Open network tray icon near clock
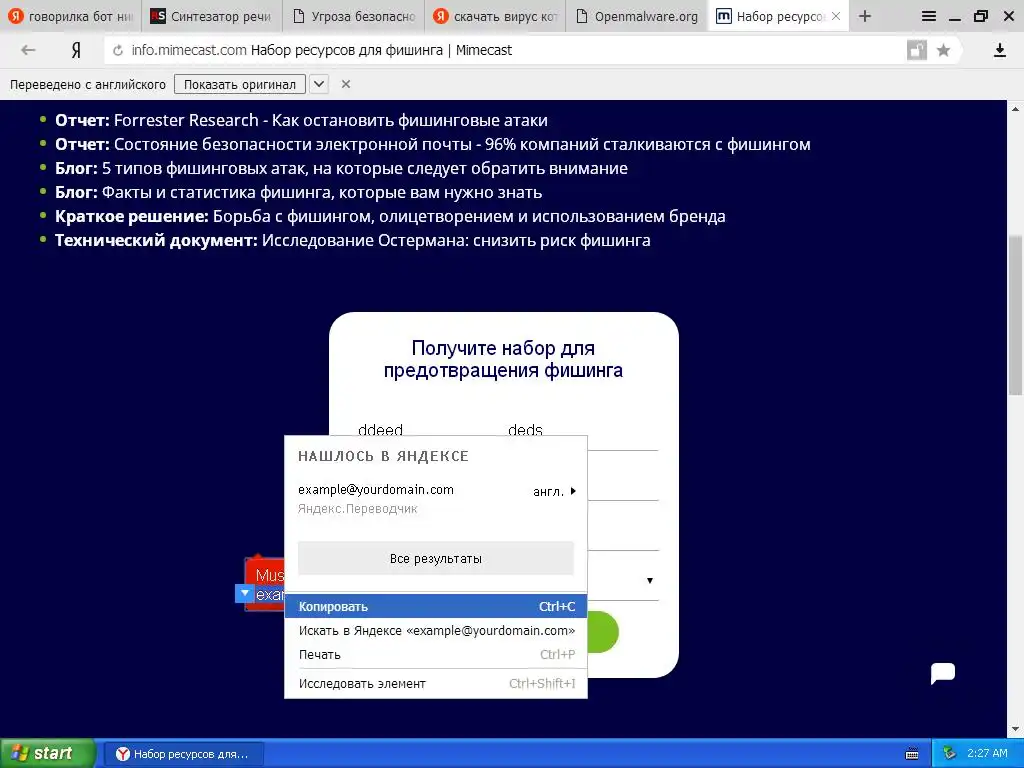This screenshot has height=768, width=1024. pyautogui.click(x=949, y=754)
